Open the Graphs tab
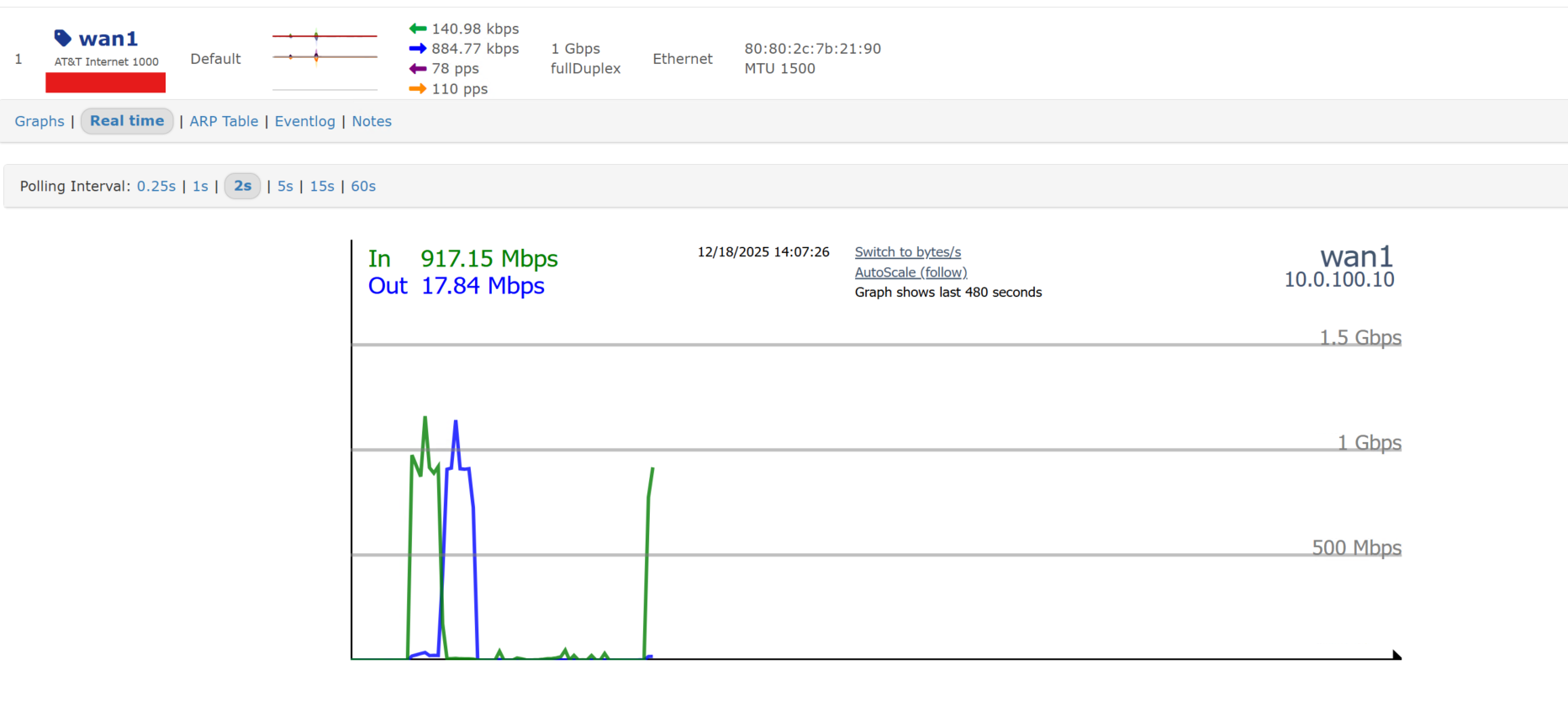This screenshot has width=1568, height=712. [x=40, y=121]
